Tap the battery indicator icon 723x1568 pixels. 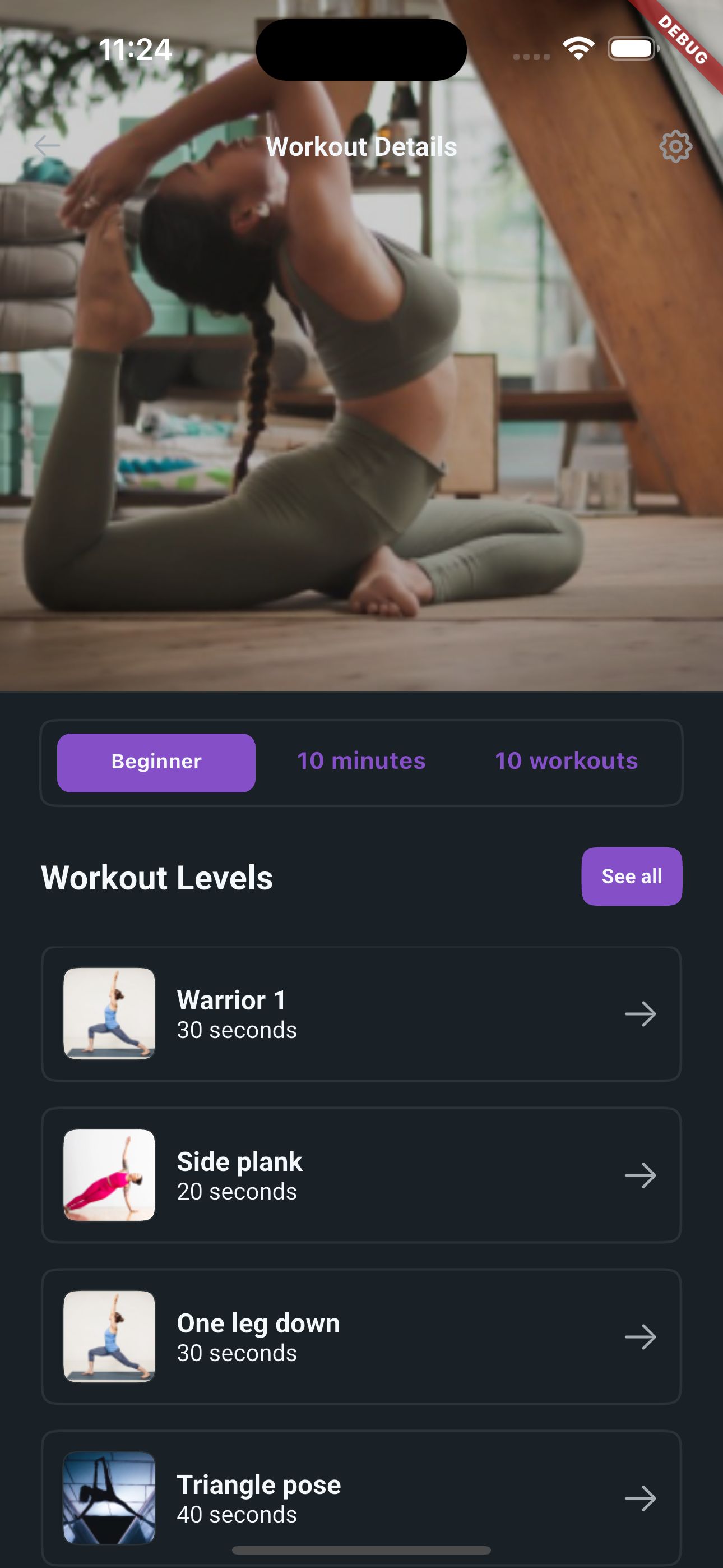(633, 49)
